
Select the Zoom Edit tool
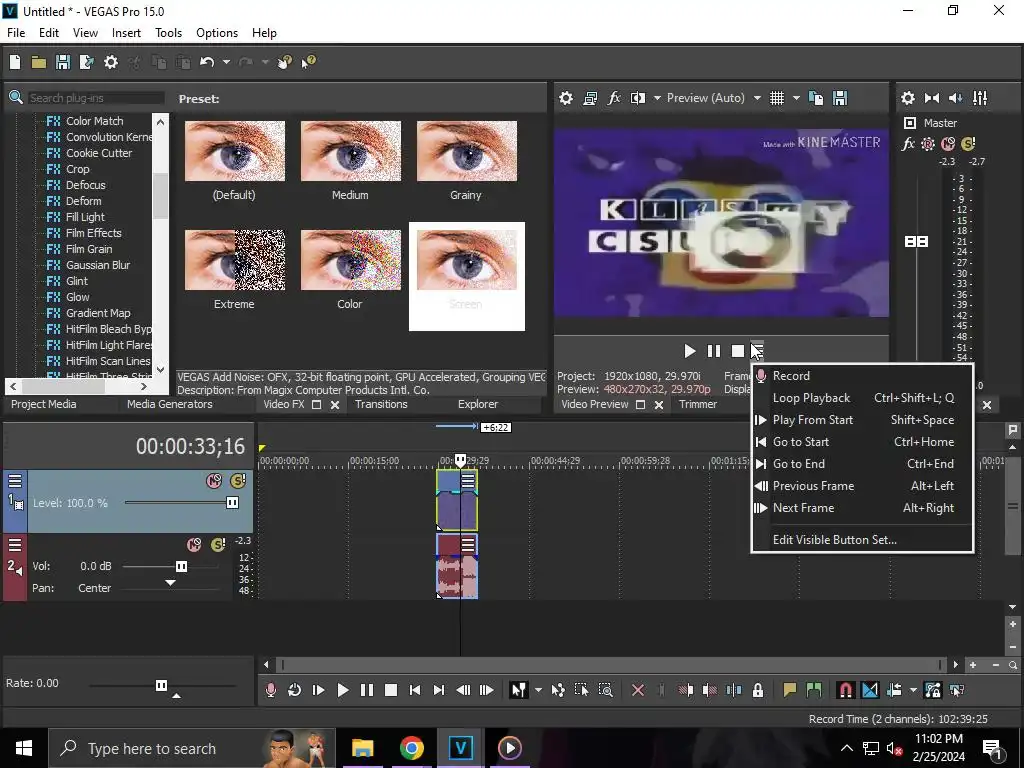coord(605,690)
